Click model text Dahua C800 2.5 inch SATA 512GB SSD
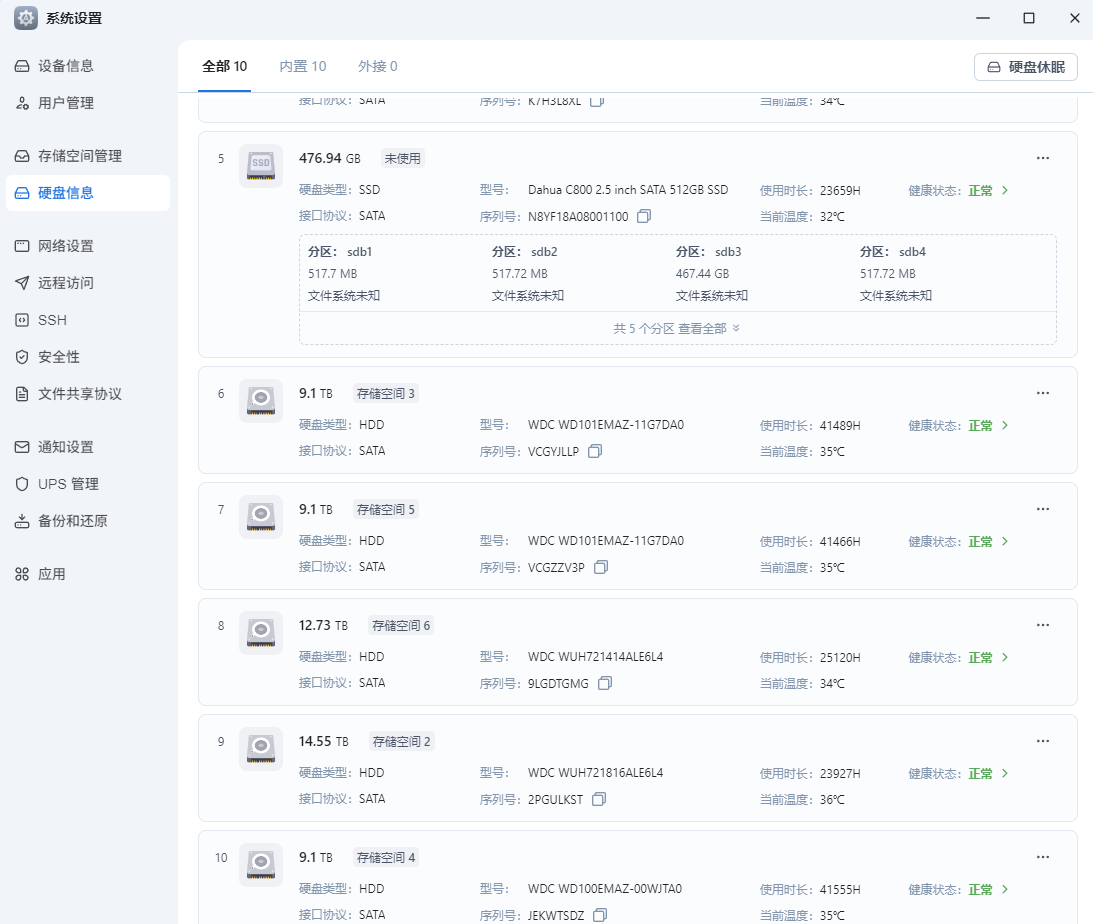Screen dimensions: 1093x924 click(628, 190)
